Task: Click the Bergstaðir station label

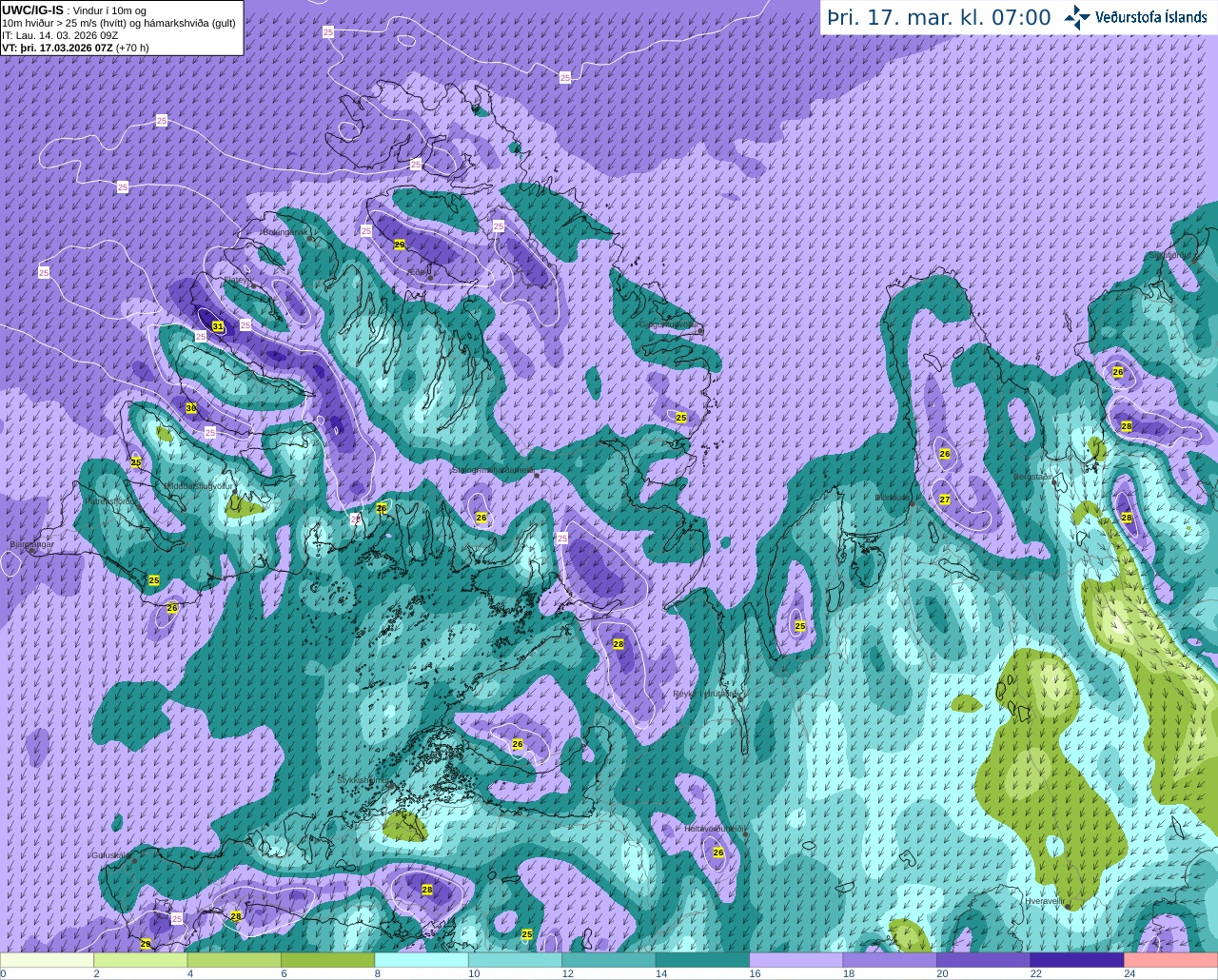Action: click(x=1034, y=477)
